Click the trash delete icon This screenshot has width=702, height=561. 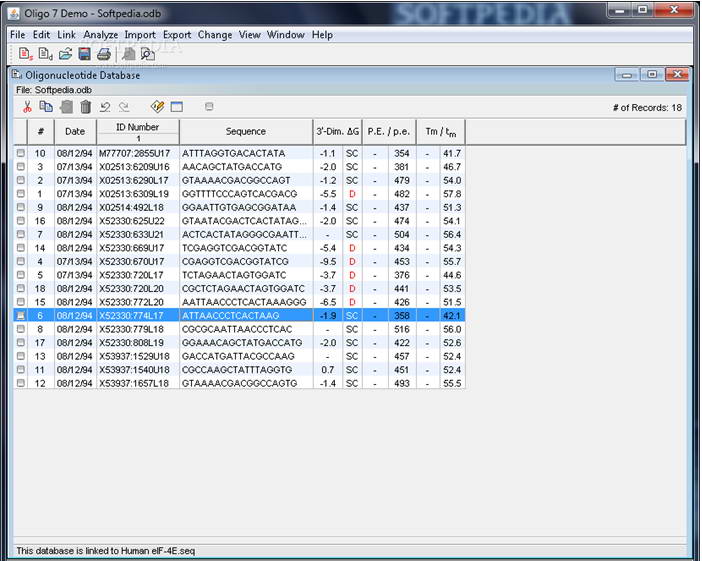click(x=86, y=107)
